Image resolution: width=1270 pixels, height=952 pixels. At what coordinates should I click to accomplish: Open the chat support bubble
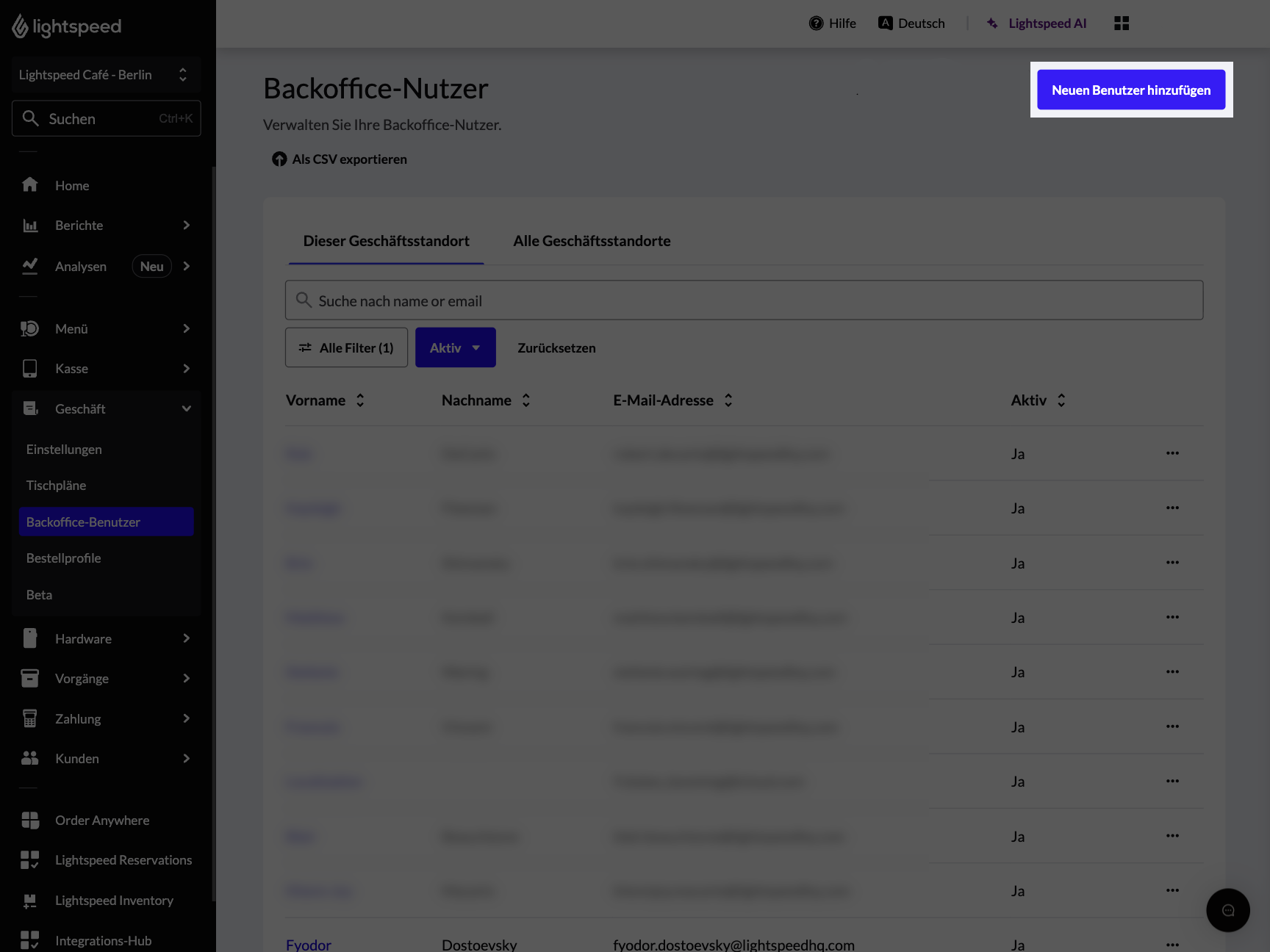(x=1228, y=911)
